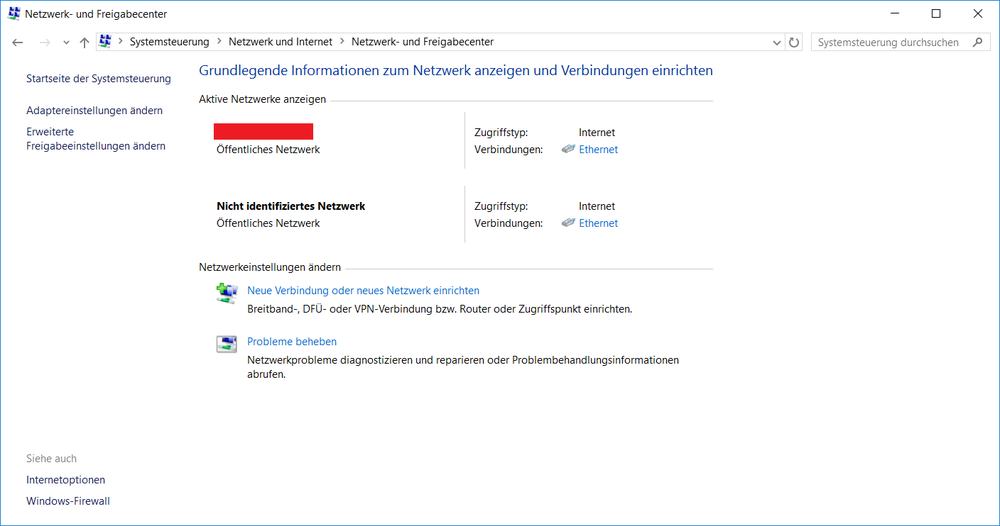Click the back navigation arrow
Screen dimensions: 1000x526
(x=17, y=42)
